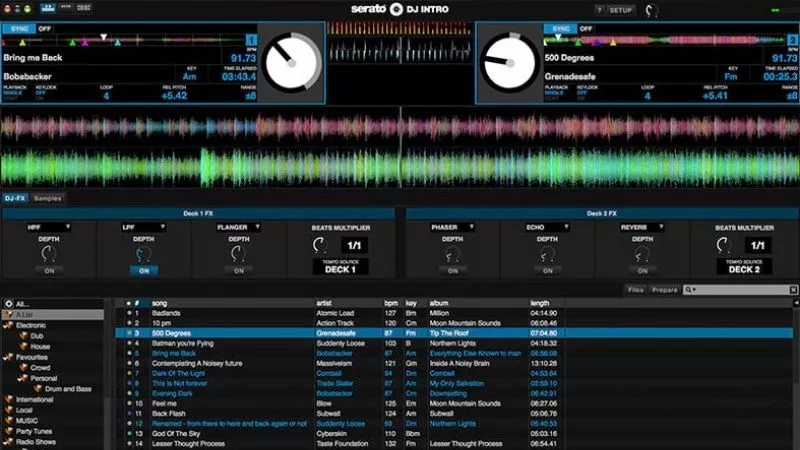Jump to magenta cue marker on Deck 1 overview
This screenshot has width=800, height=450.
coord(85,43)
